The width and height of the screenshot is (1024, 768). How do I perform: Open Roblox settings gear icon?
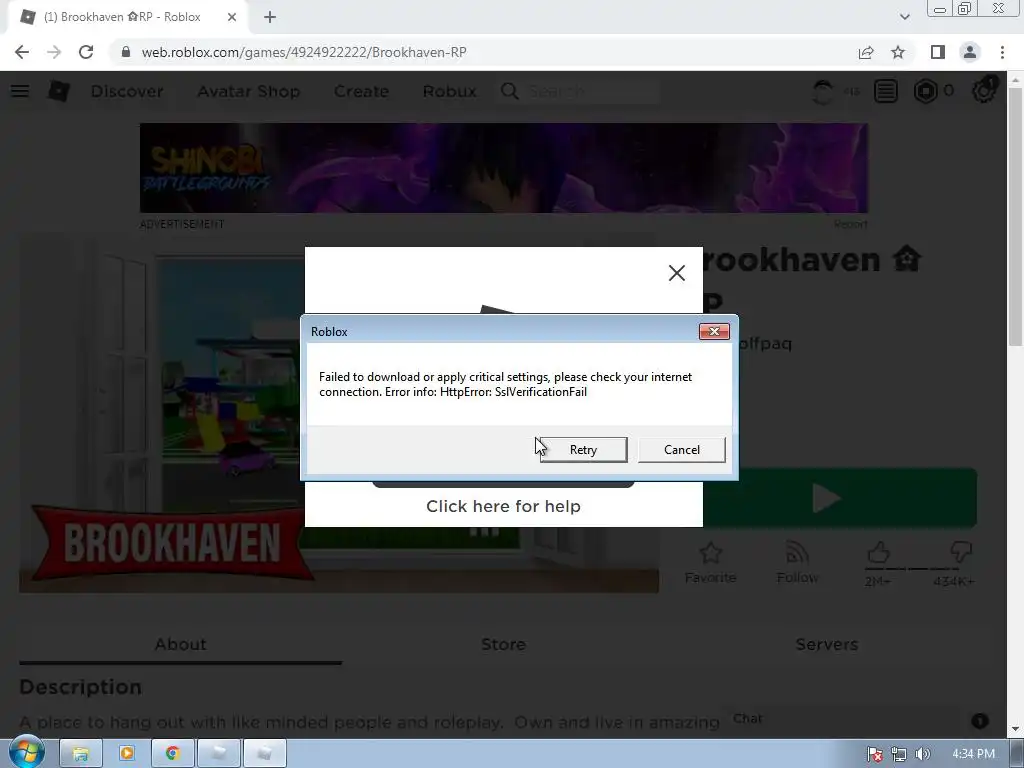click(984, 91)
